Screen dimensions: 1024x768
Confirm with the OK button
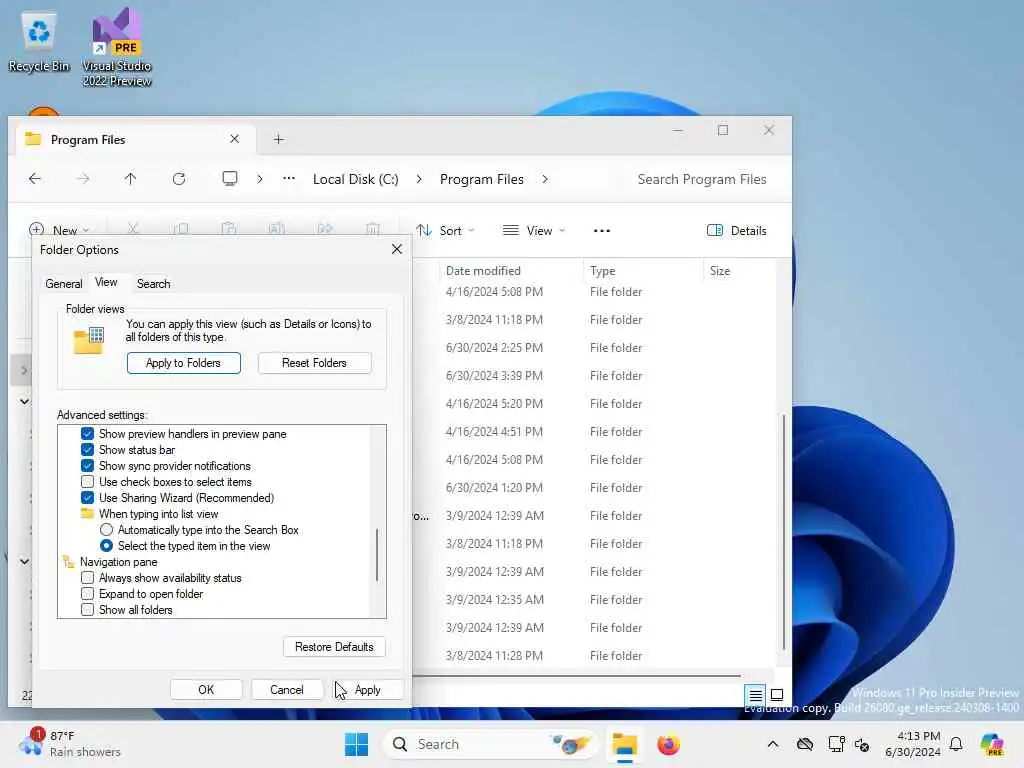(x=206, y=690)
